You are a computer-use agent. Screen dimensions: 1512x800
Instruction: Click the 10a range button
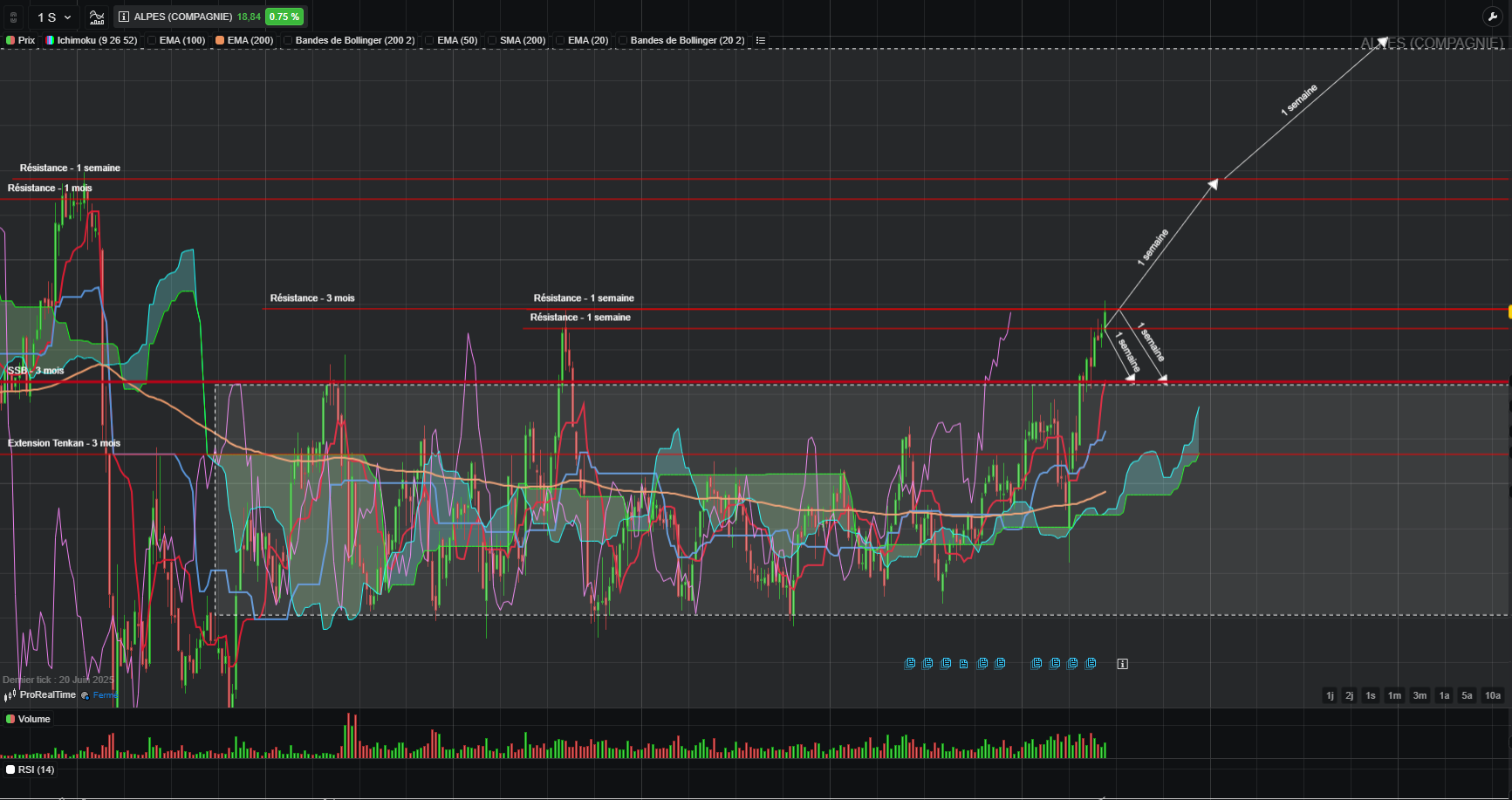(x=1493, y=695)
